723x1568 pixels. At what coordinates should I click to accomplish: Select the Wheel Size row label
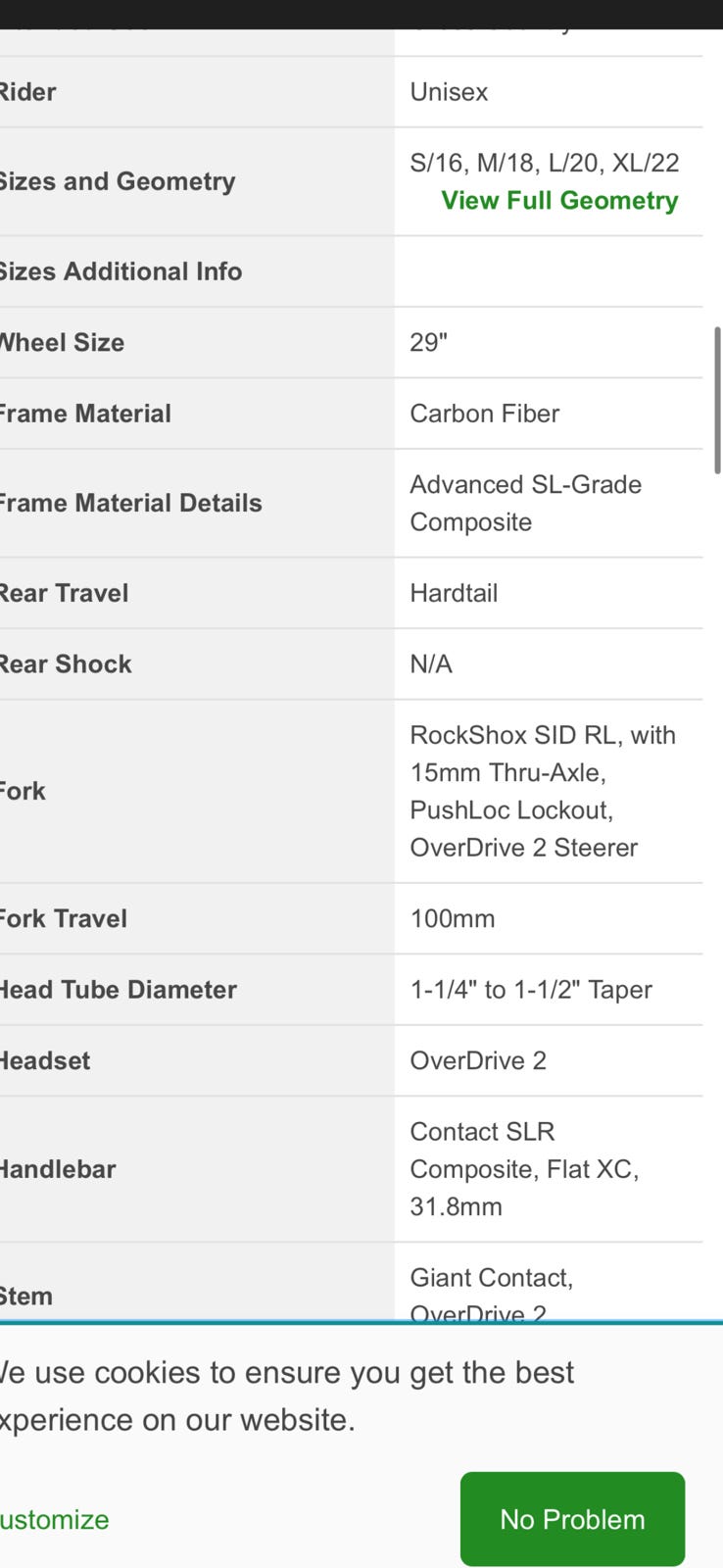62,342
